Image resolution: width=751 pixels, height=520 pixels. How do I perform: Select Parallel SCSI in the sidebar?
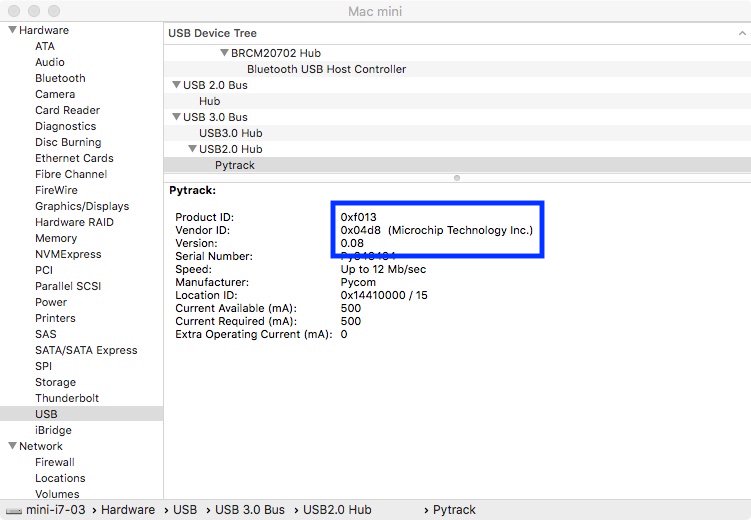click(x=68, y=286)
